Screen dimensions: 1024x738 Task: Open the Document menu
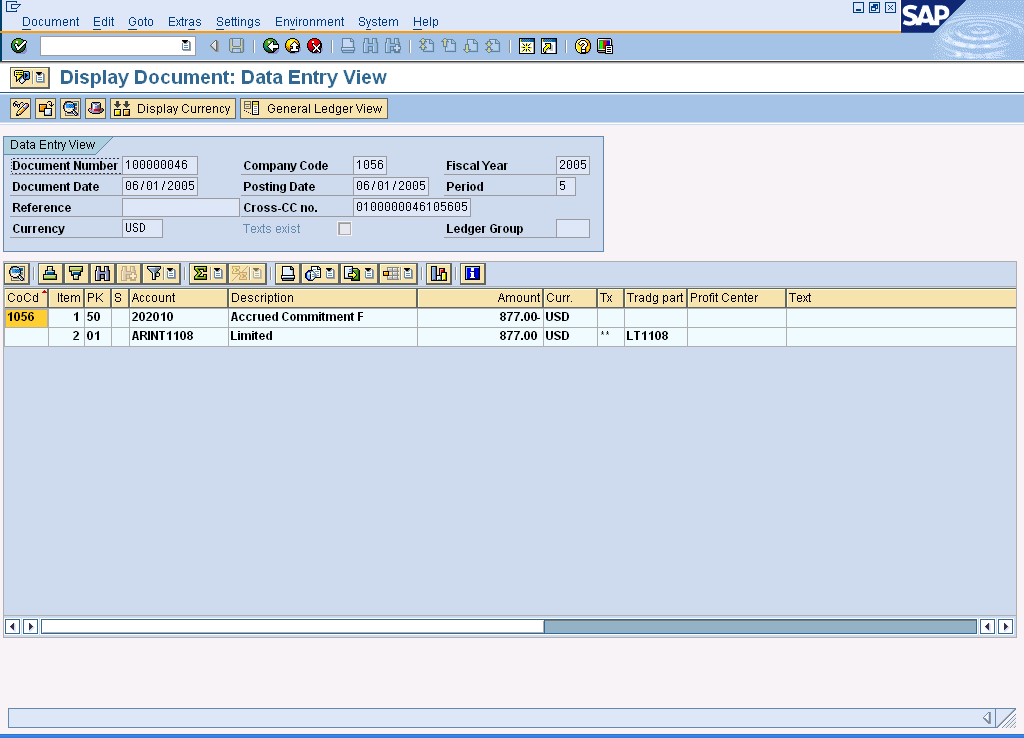[x=50, y=22]
